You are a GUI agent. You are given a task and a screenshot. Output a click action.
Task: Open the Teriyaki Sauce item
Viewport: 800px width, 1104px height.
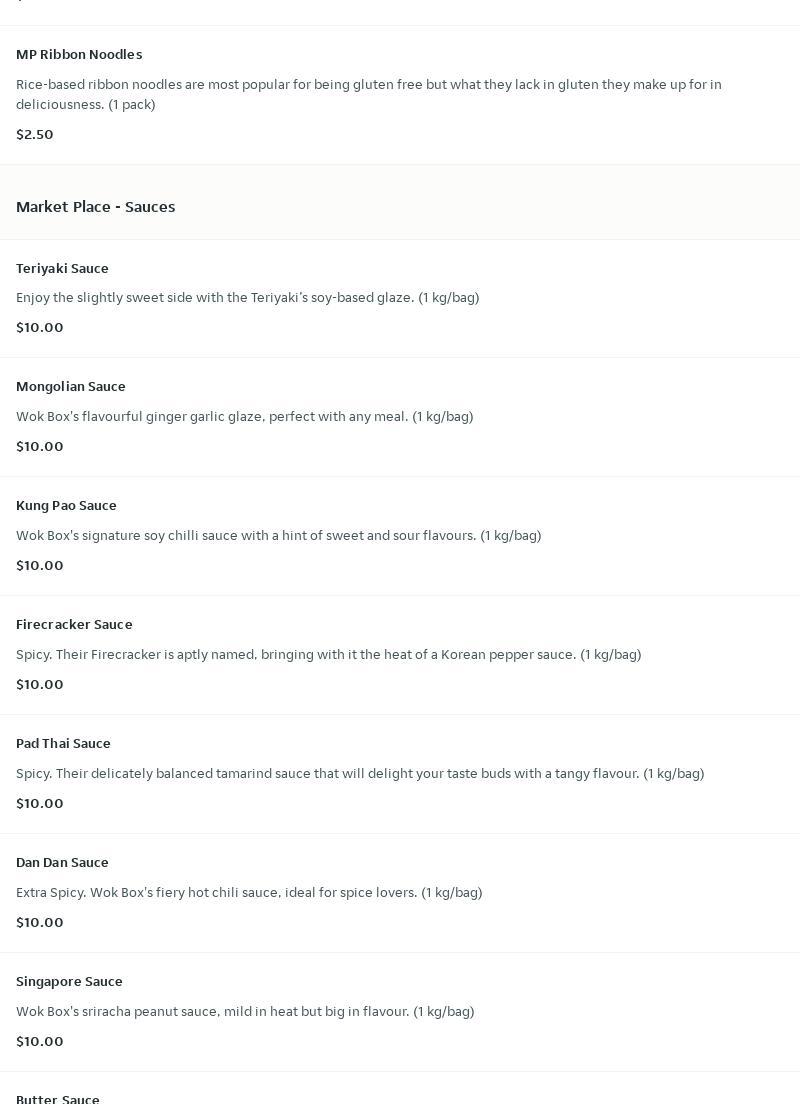point(62,268)
